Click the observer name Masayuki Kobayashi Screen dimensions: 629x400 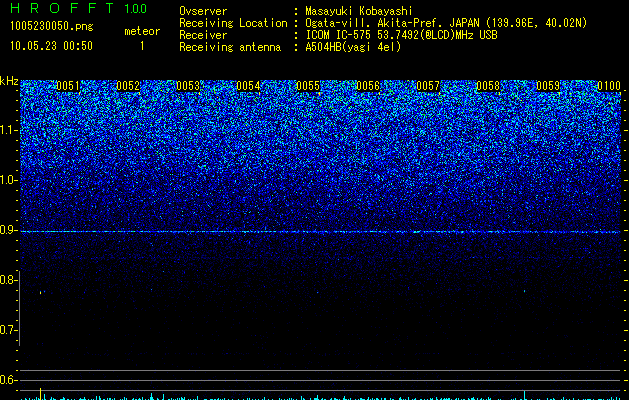click(x=359, y=11)
